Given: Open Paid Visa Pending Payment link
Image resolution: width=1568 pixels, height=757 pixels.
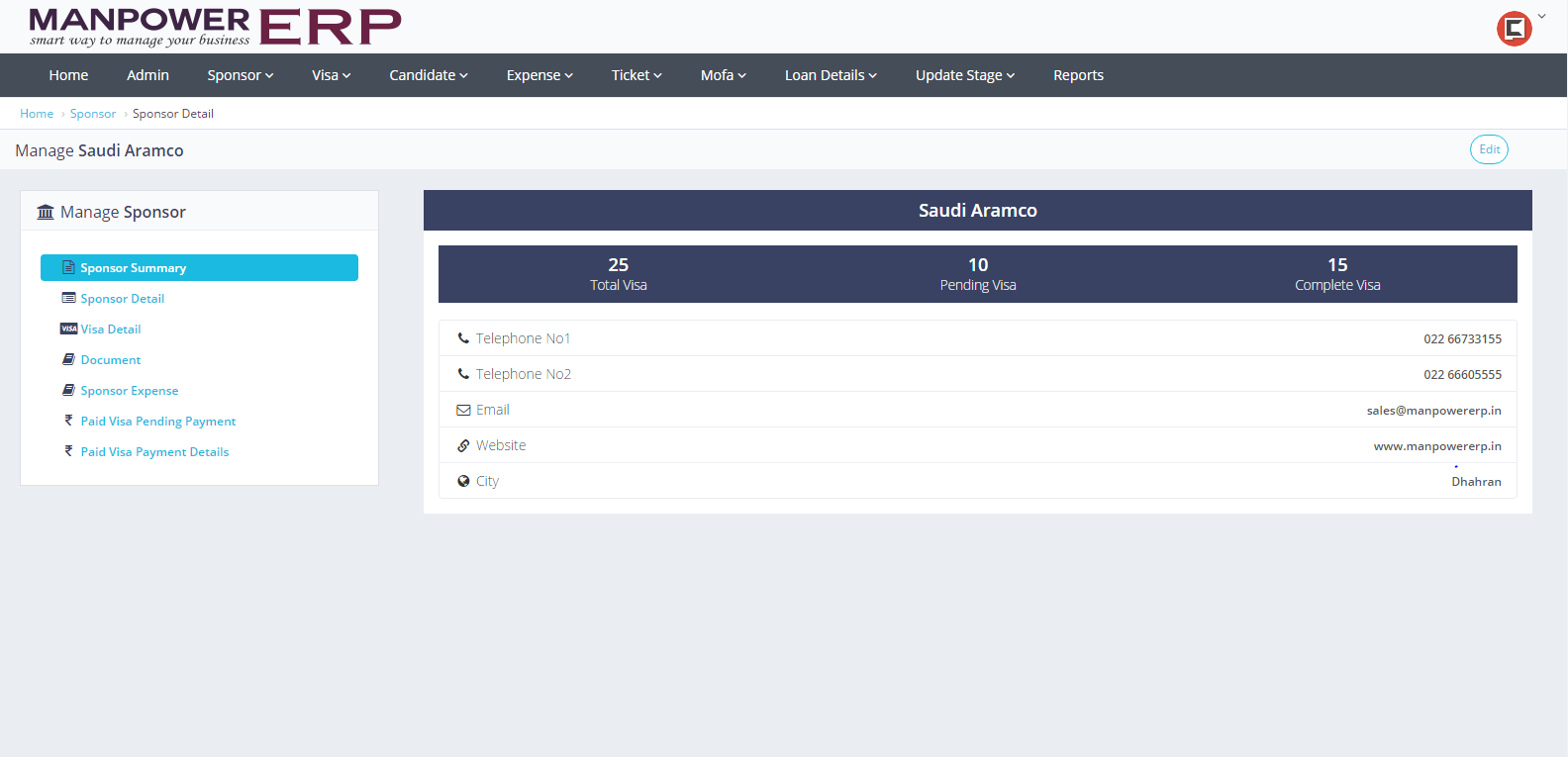Looking at the screenshot, I should pos(158,421).
